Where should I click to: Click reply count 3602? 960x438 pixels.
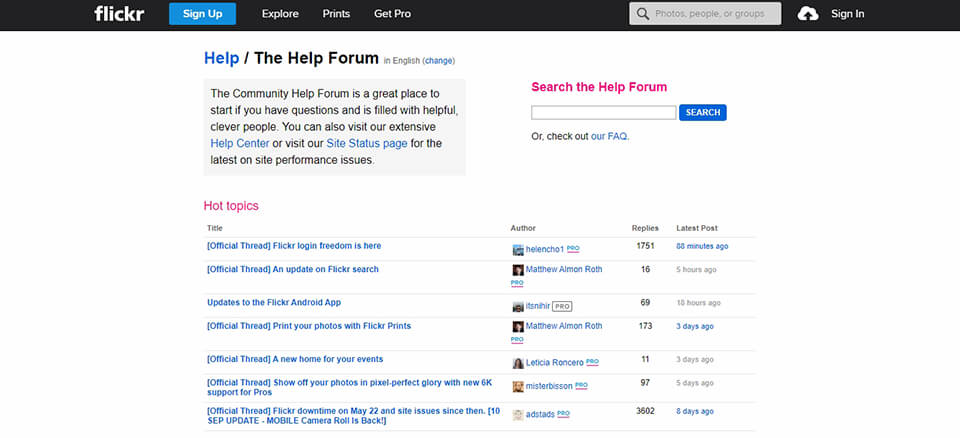[645, 411]
